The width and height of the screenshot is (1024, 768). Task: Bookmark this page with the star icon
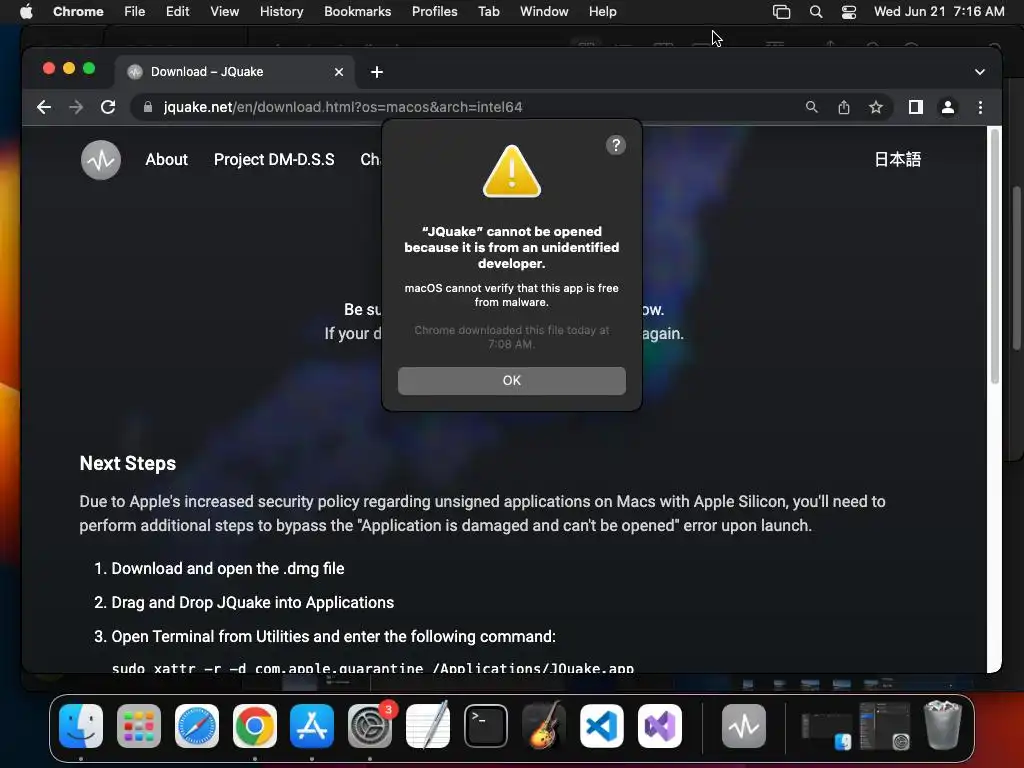[x=876, y=107]
